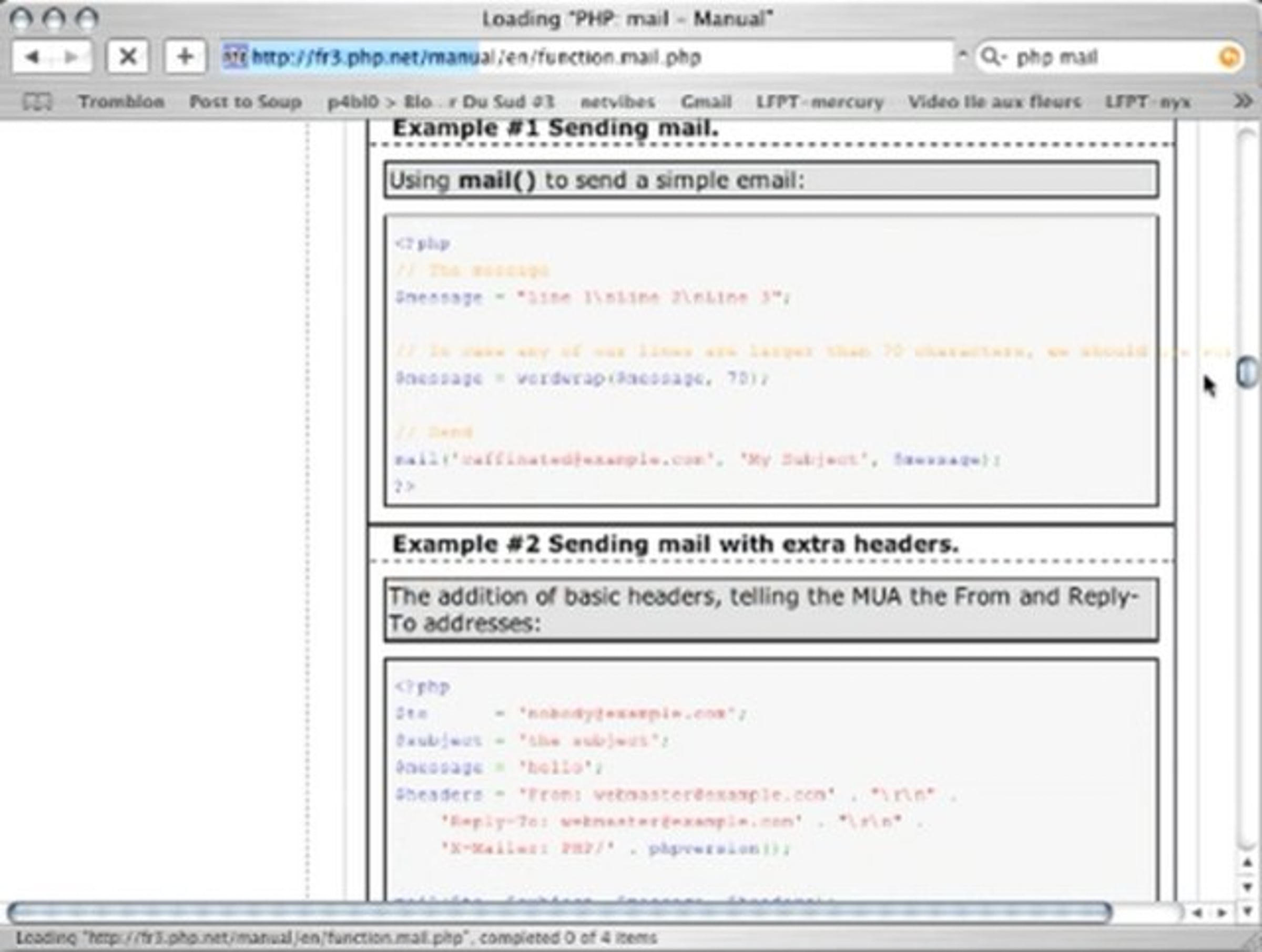Add a bookmark with the plus button

pyautogui.click(x=184, y=57)
